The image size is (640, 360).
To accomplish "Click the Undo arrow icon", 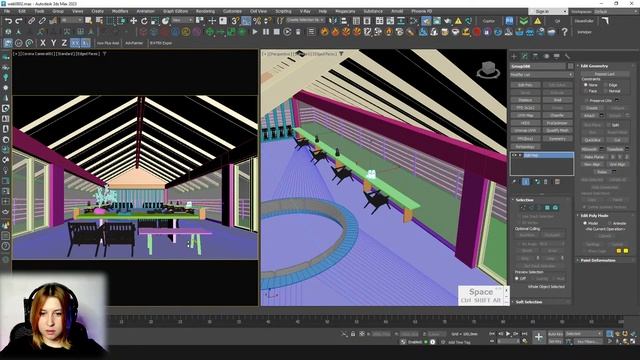I will 8,21.
